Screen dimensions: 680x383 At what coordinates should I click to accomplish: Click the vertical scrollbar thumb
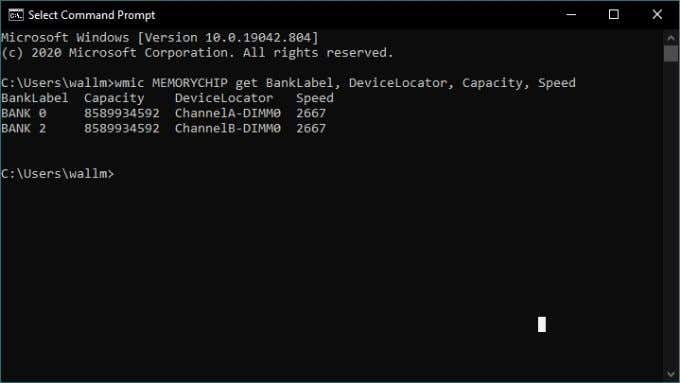(x=671, y=54)
